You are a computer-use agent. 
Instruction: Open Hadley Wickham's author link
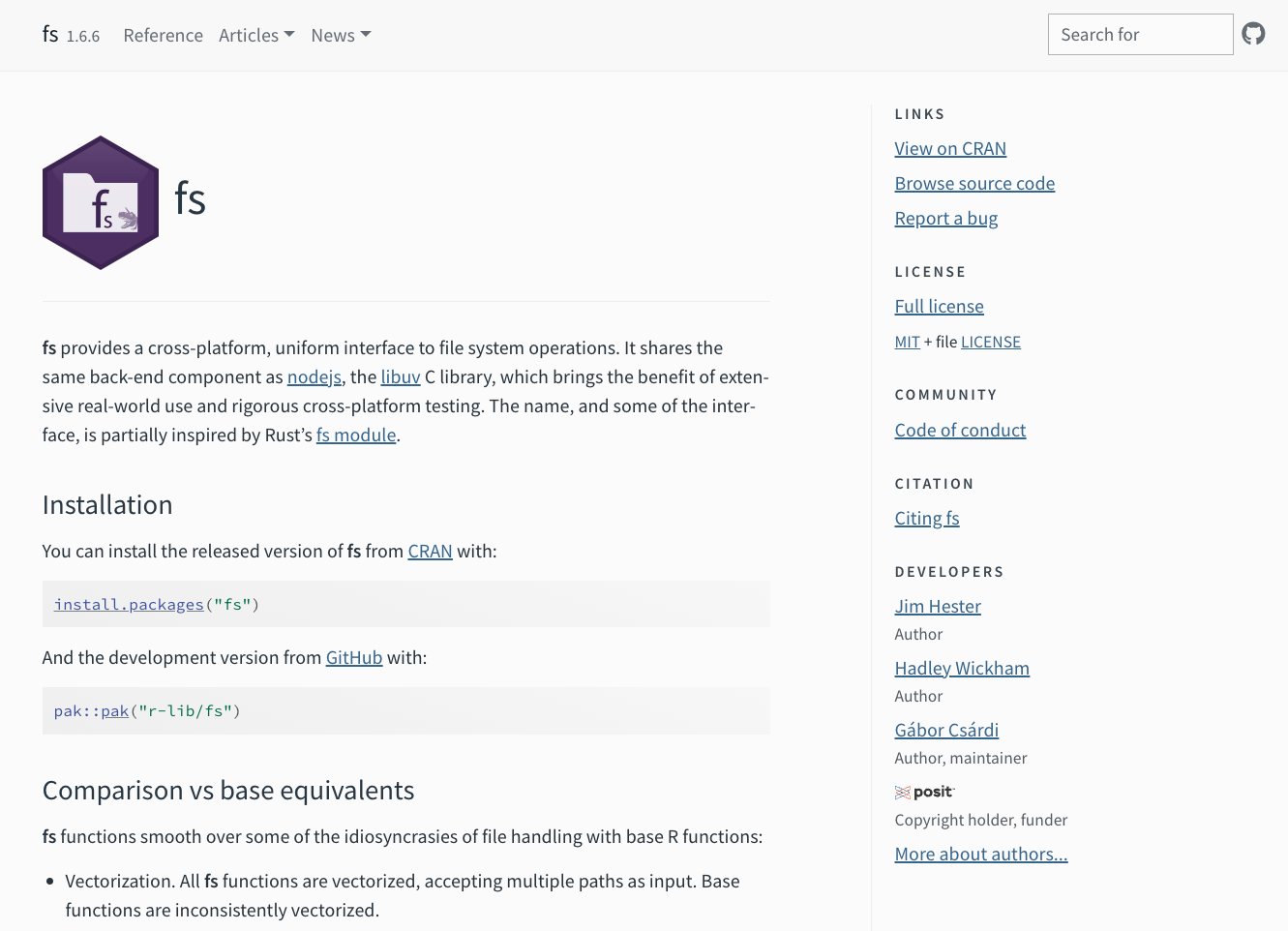pos(961,668)
